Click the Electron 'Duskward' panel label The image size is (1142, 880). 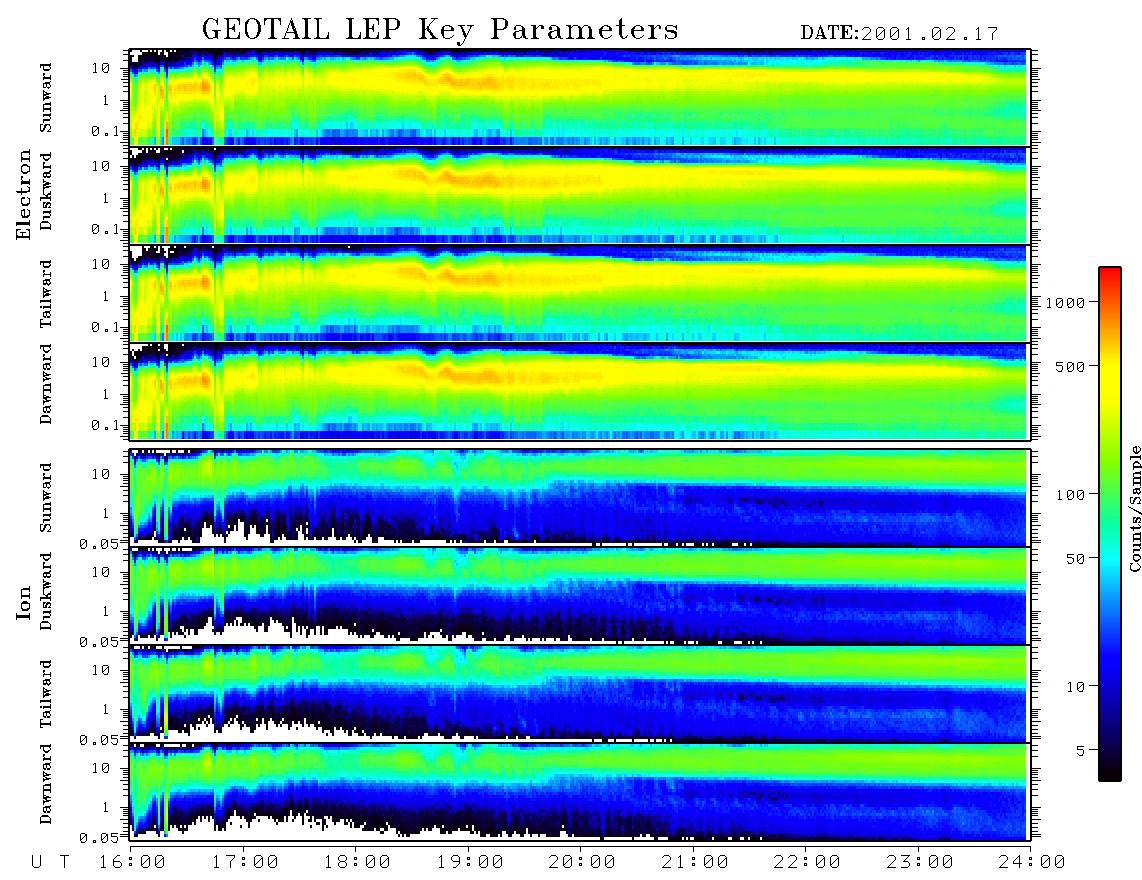pyautogui.click(x=46, y=192)
